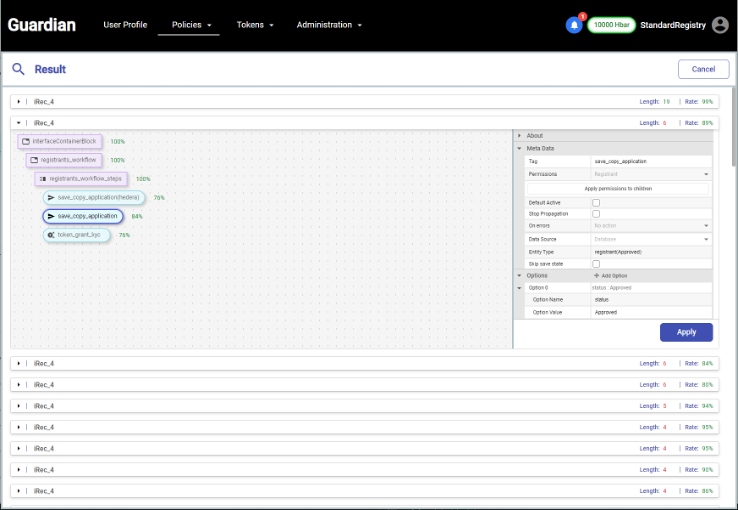The height and width of the screenshot is (510, 738).
Task: Select the registrants_workflow container block
Action: point(65,160)
